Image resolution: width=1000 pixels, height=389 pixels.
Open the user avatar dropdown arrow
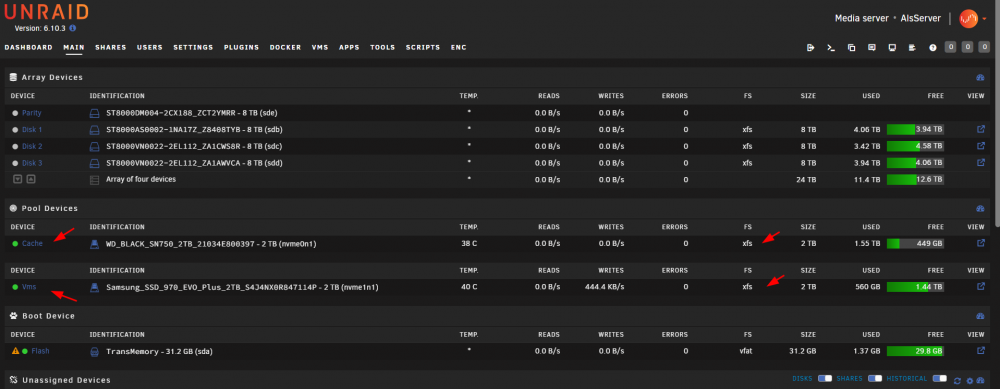(x=984, y=19)
